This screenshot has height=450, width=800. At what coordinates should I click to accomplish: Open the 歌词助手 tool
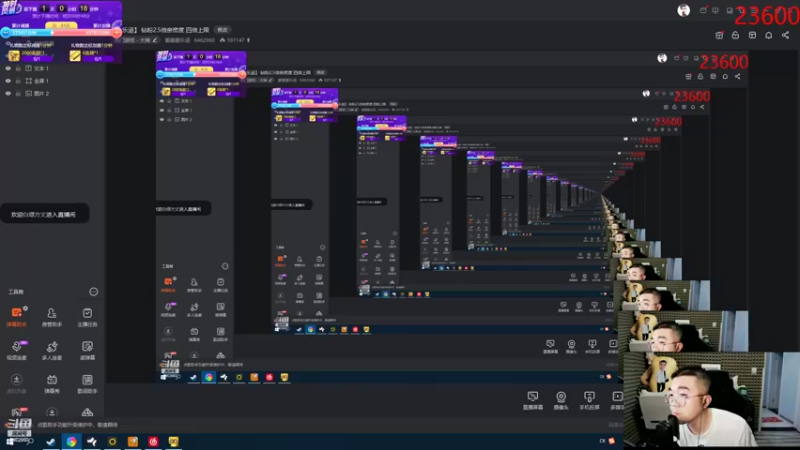point(87,384)
